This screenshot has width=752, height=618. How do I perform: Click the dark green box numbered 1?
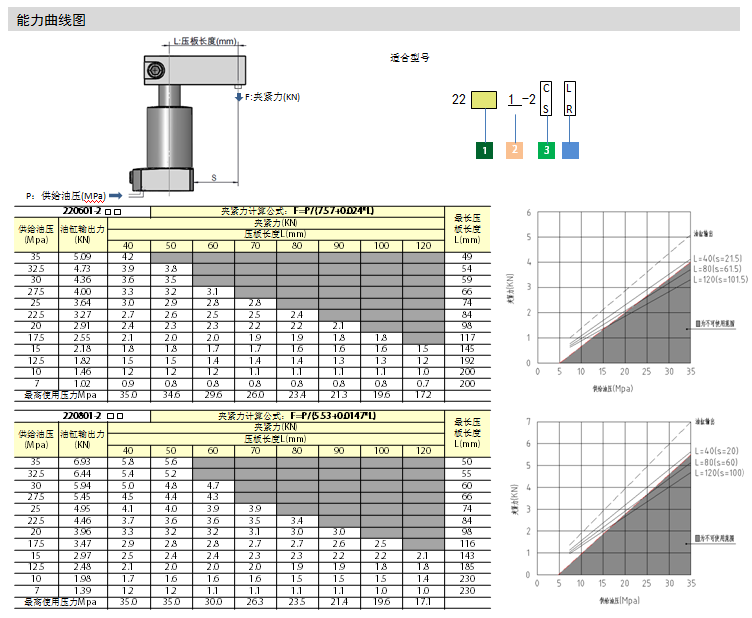tap(485, 151)
